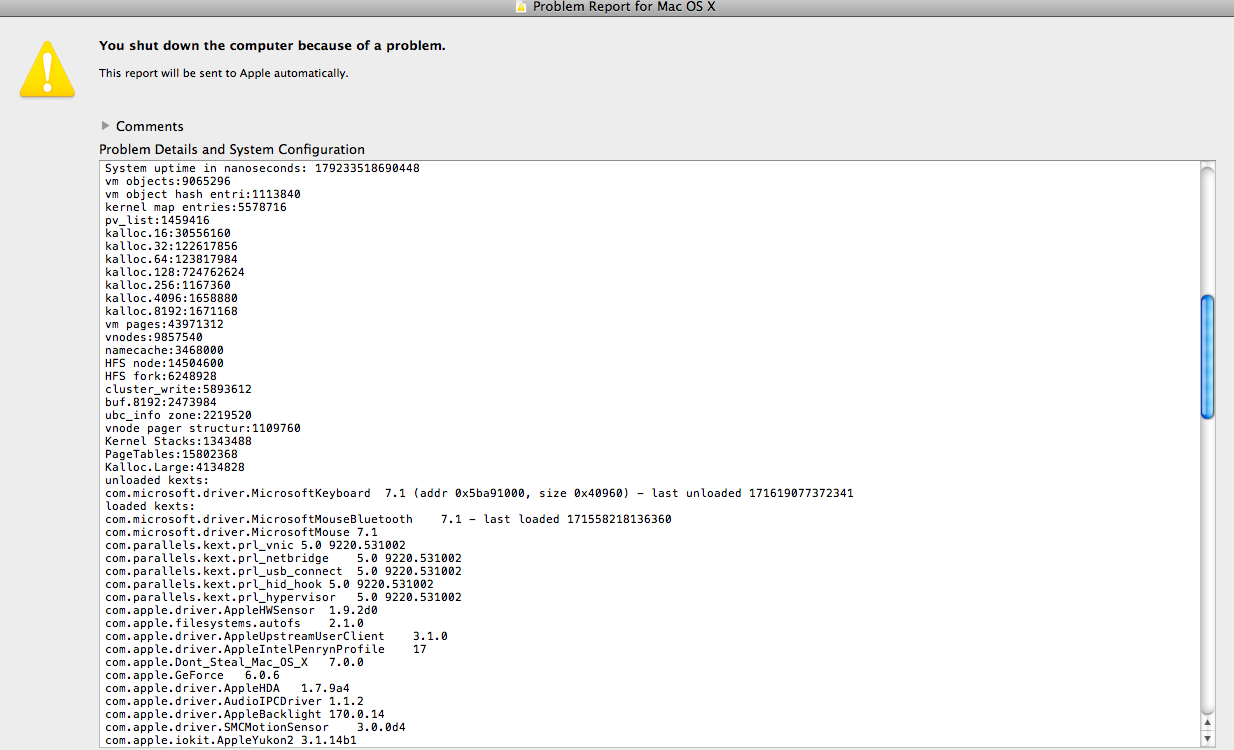
Task: Click the AppleHWSensor 1.9.2d0 line
Action: click(241, 610)
